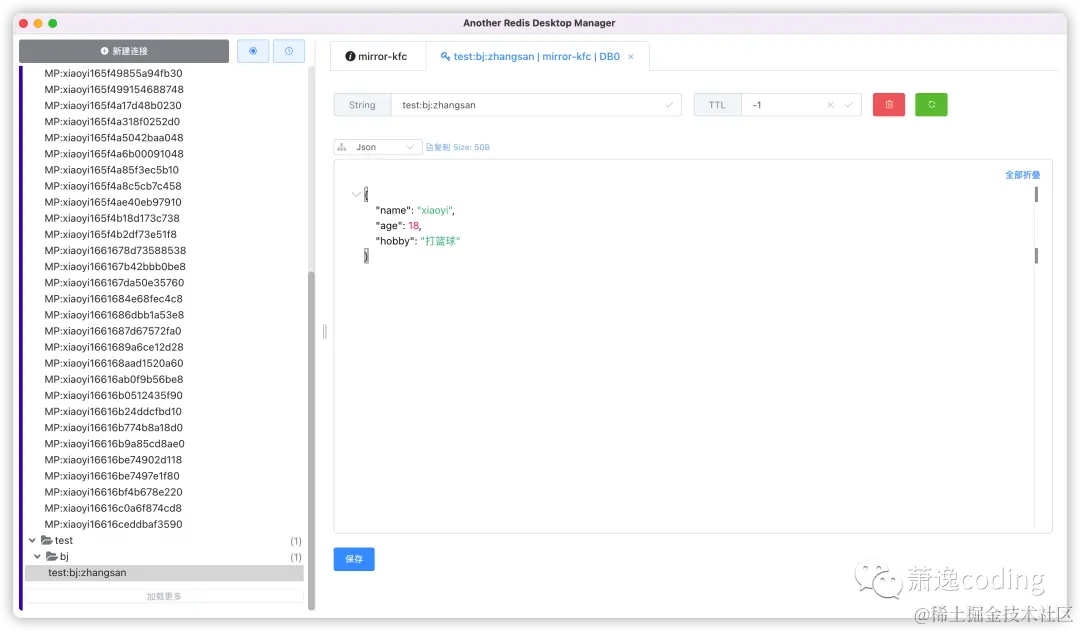Screen dimensions: 1080x631
Task: Click the key list vertical scrollbar
Action: (311, 441)
